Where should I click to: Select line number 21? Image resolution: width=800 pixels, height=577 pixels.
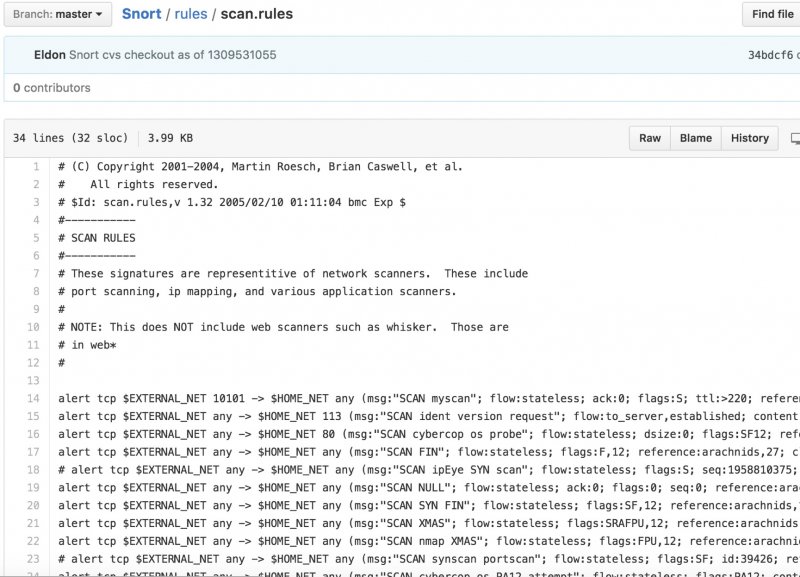click(x=33, y=524)
